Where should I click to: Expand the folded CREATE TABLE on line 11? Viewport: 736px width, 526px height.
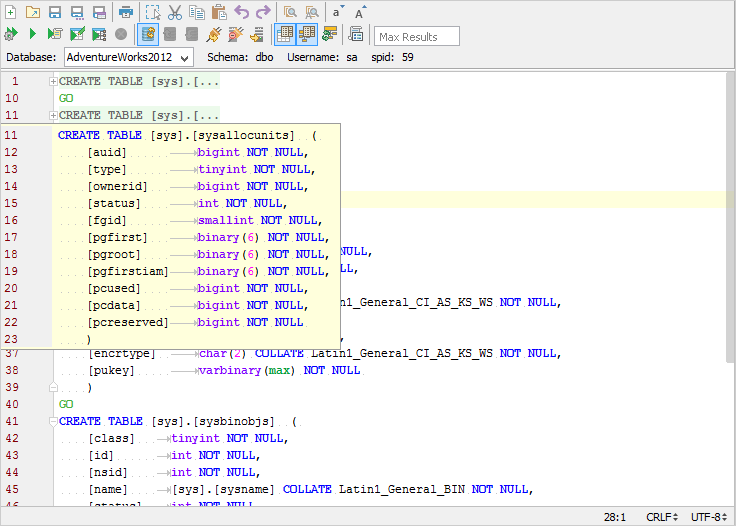click(53, 115)
